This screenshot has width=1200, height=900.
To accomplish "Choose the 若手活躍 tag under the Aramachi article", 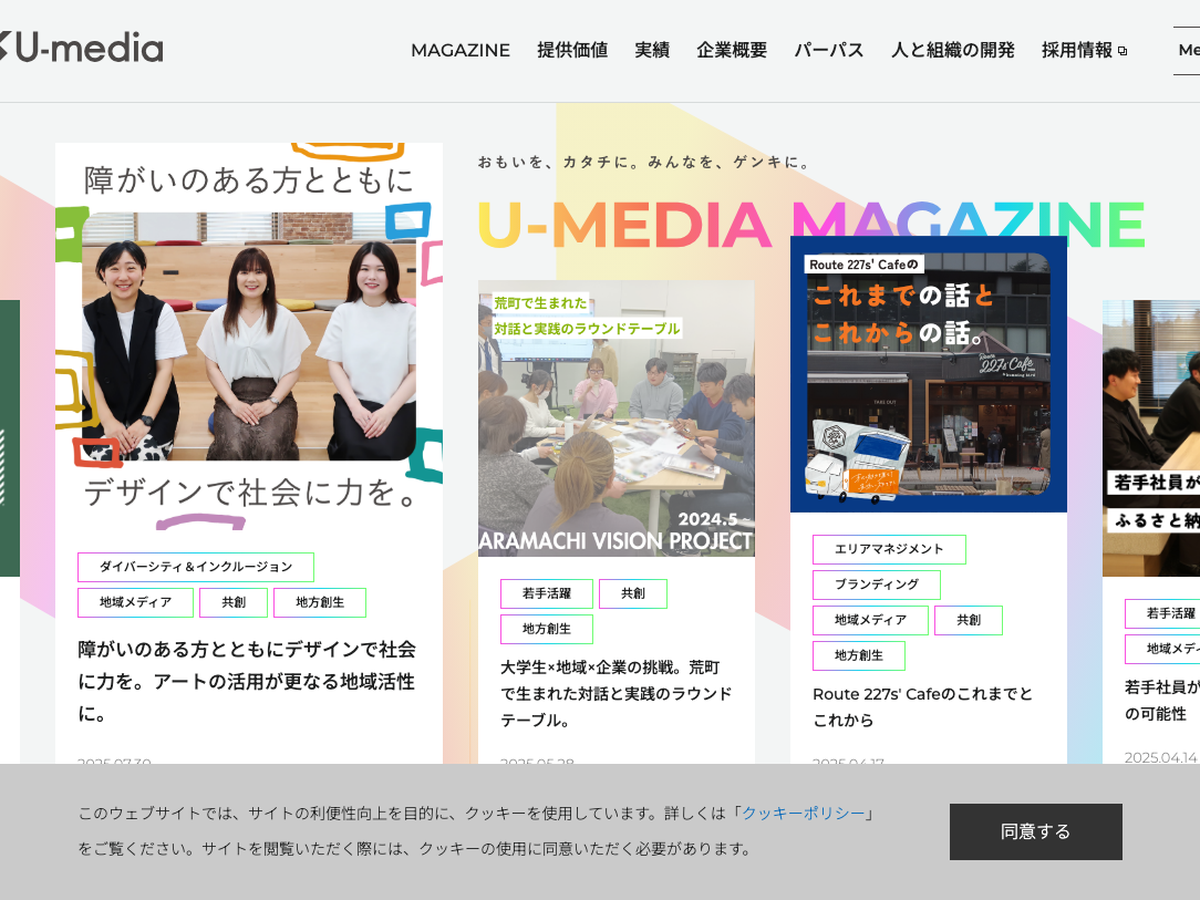I will (546, 593).
